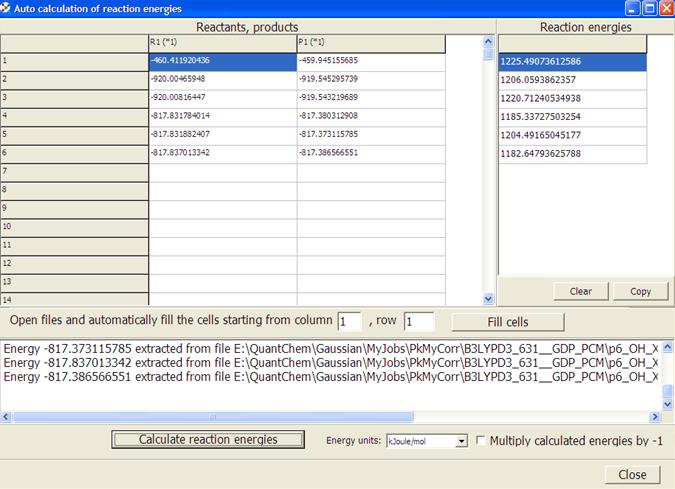Copy reaction energies with Copy button

[640, 292]
